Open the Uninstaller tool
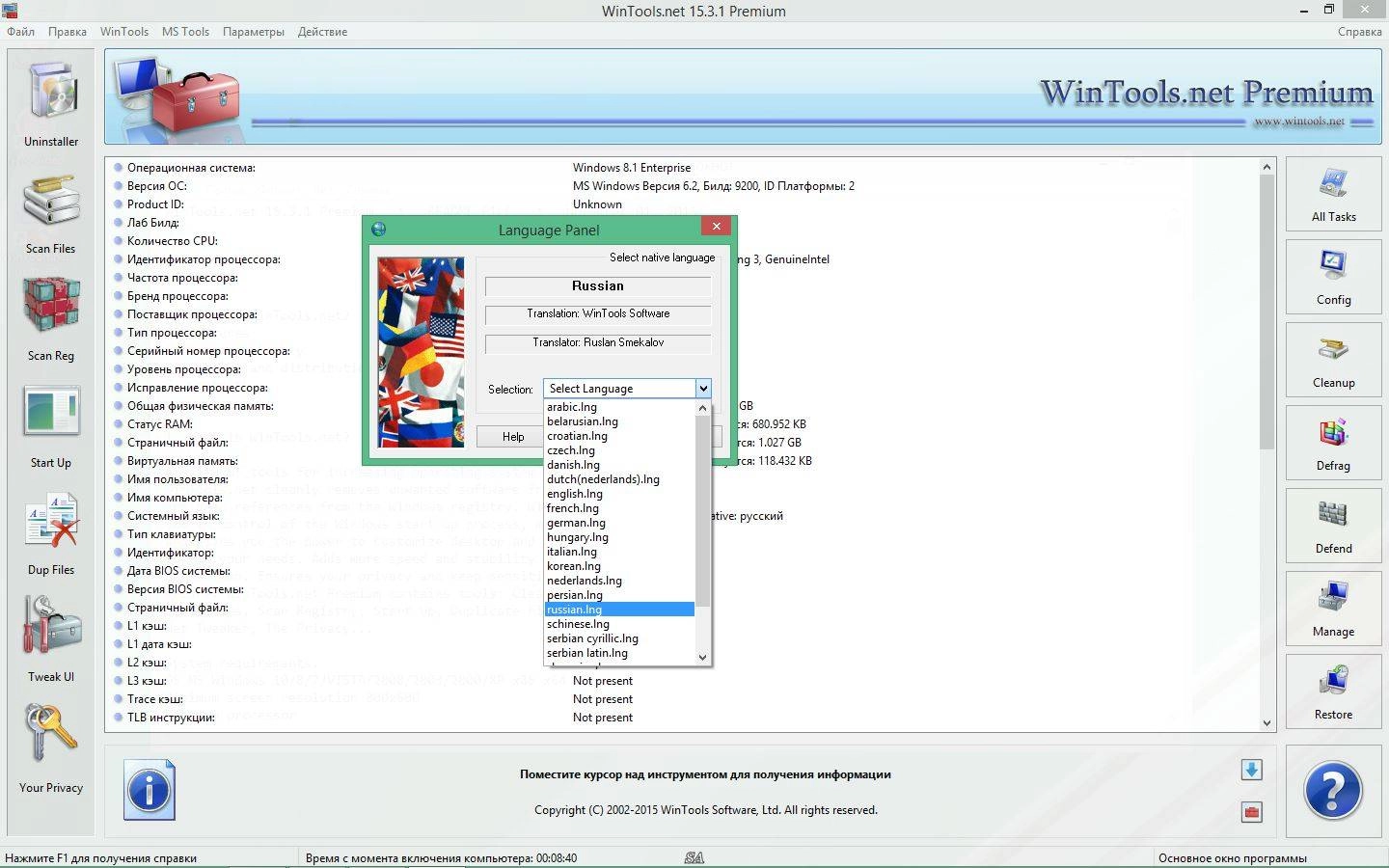Image resolution: width=1389 pixels, height=868 pixels. click(x=51, y=102)
